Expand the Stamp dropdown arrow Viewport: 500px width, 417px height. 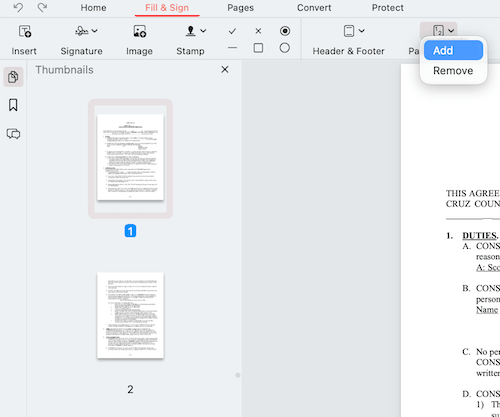[x=203, y=31]
